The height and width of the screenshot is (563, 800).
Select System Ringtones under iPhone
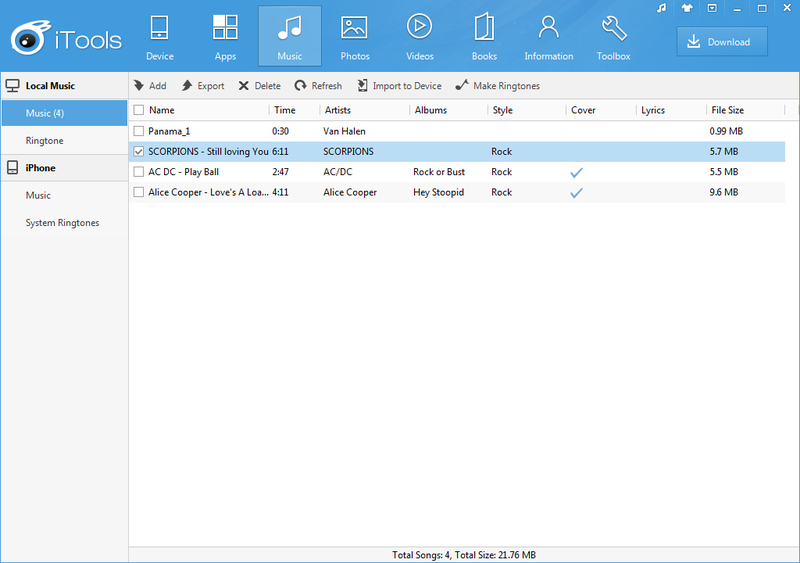[x=64, y=223]
